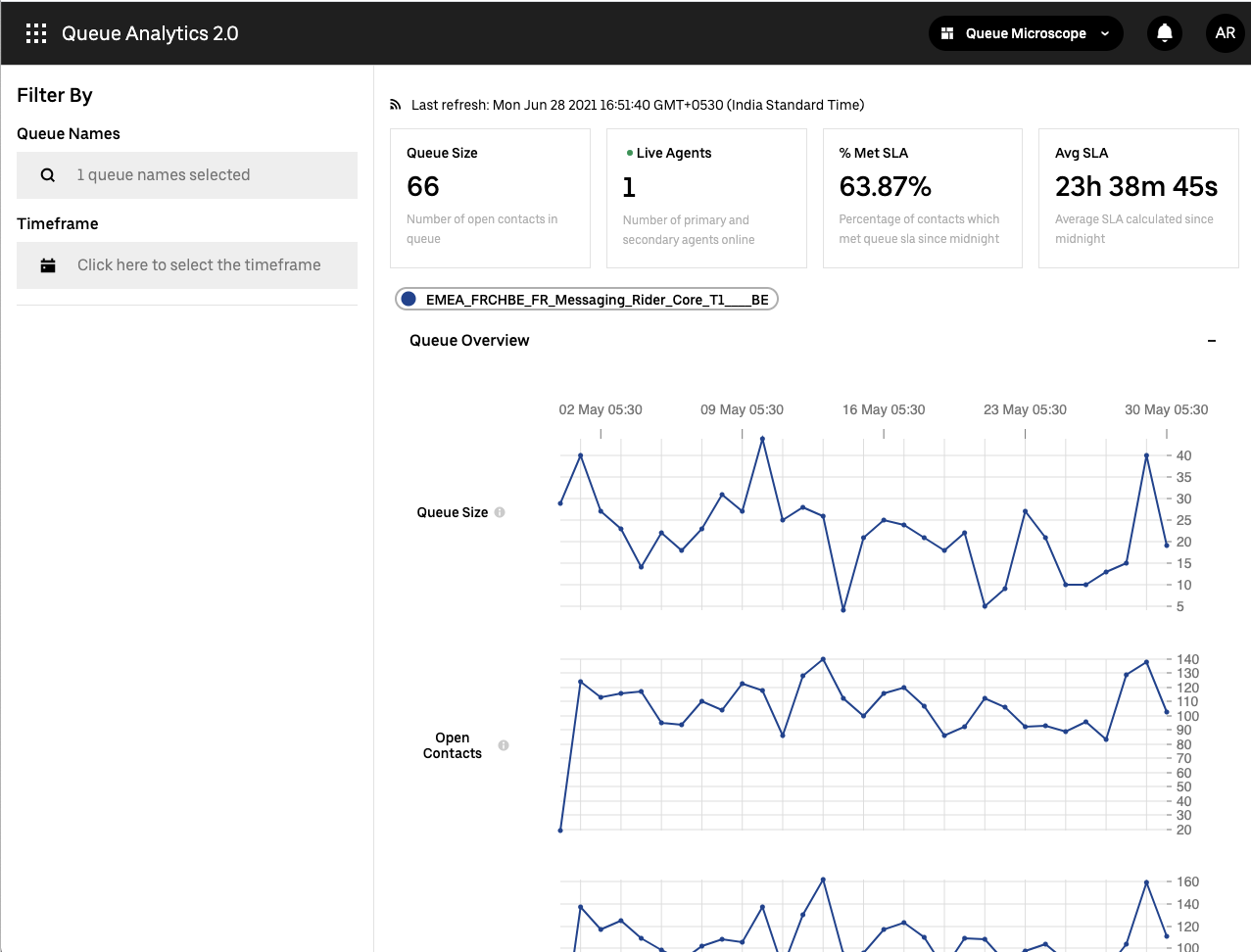Screen dimensions: 1251x952
Task: Click the Queue Analytics 2.0 title
Action: tap(150, 33)
